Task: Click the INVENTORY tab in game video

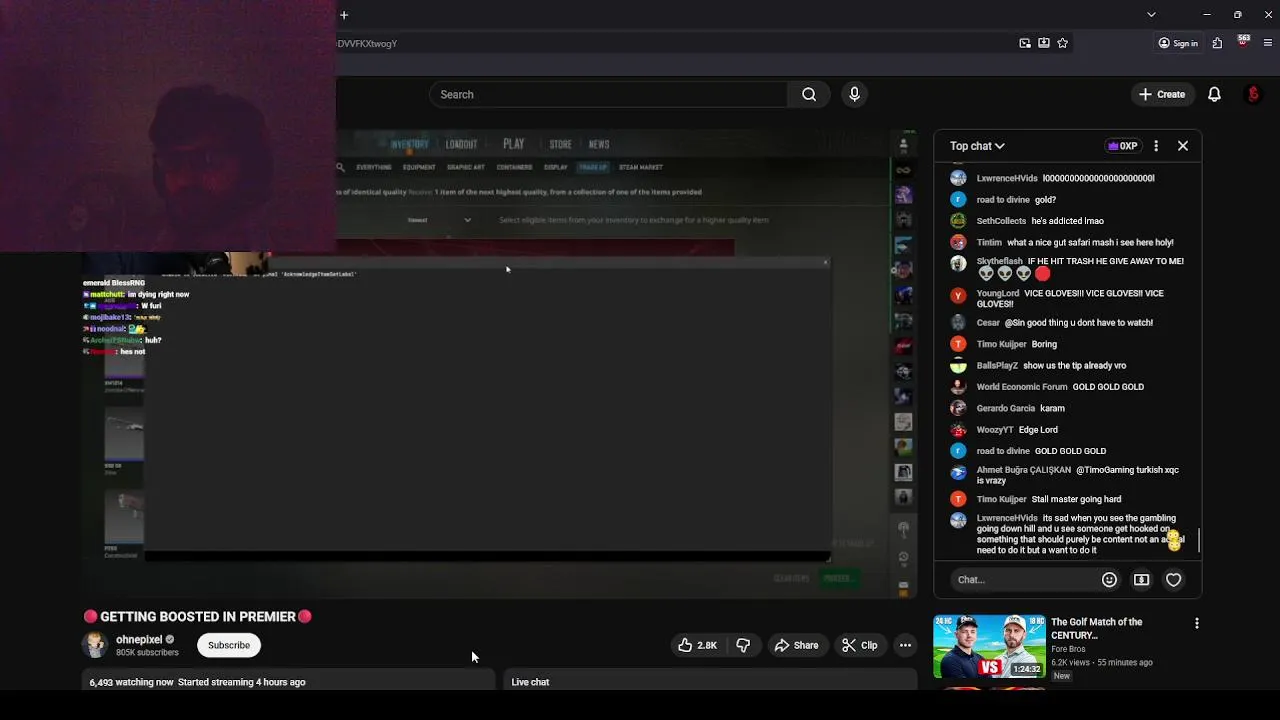Action: pyautogui.click(x=409, y=144)
